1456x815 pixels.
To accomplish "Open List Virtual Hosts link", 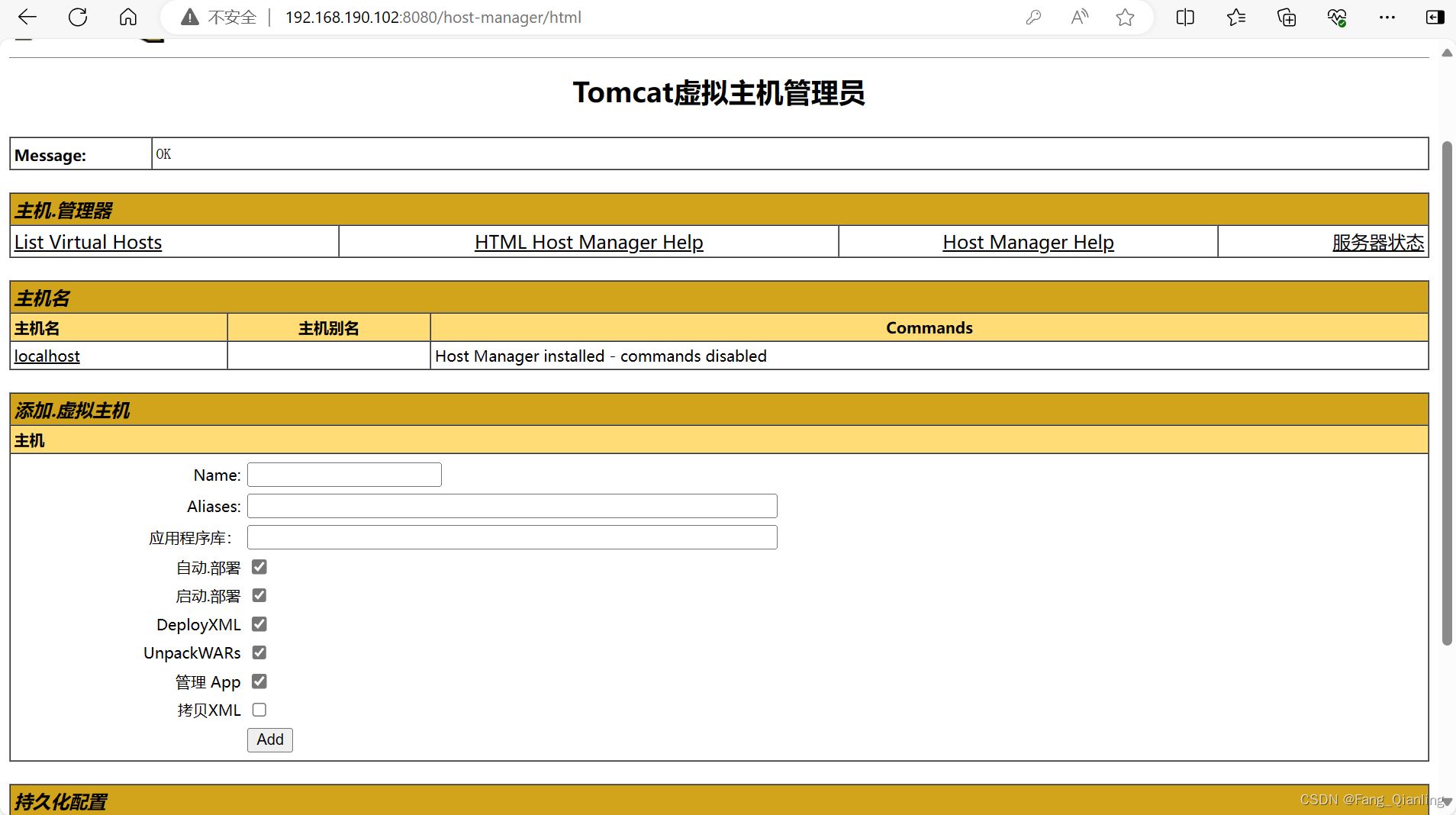I will [x=88, y=242].
